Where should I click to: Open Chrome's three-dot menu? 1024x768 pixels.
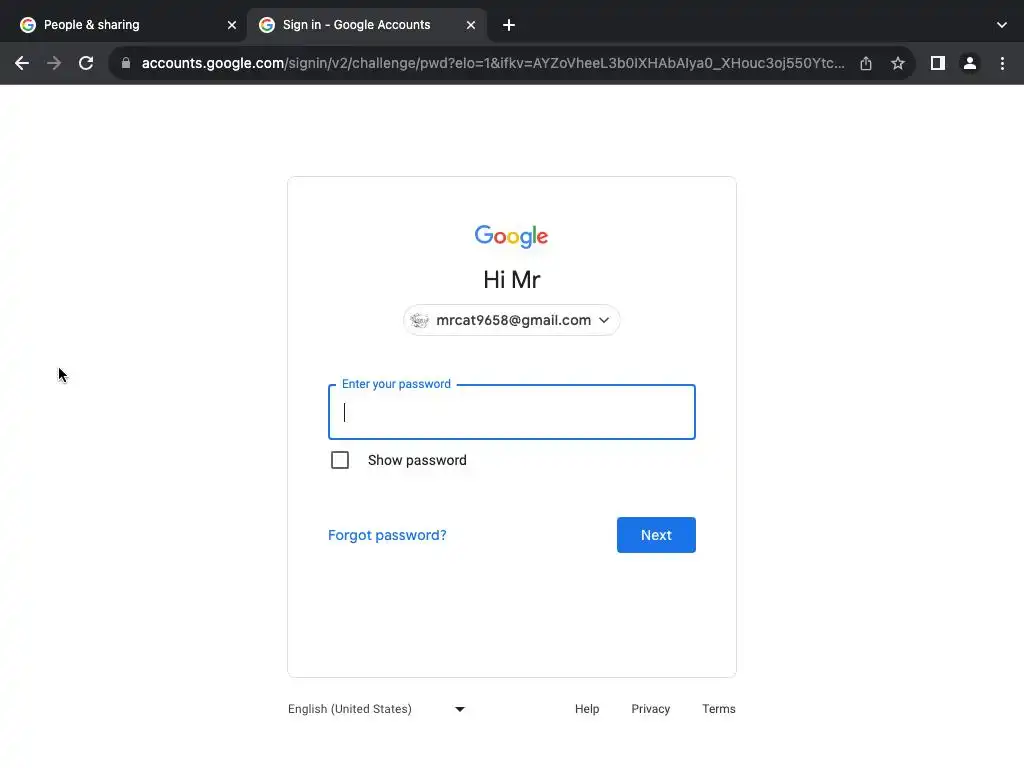click(1002, 63)
